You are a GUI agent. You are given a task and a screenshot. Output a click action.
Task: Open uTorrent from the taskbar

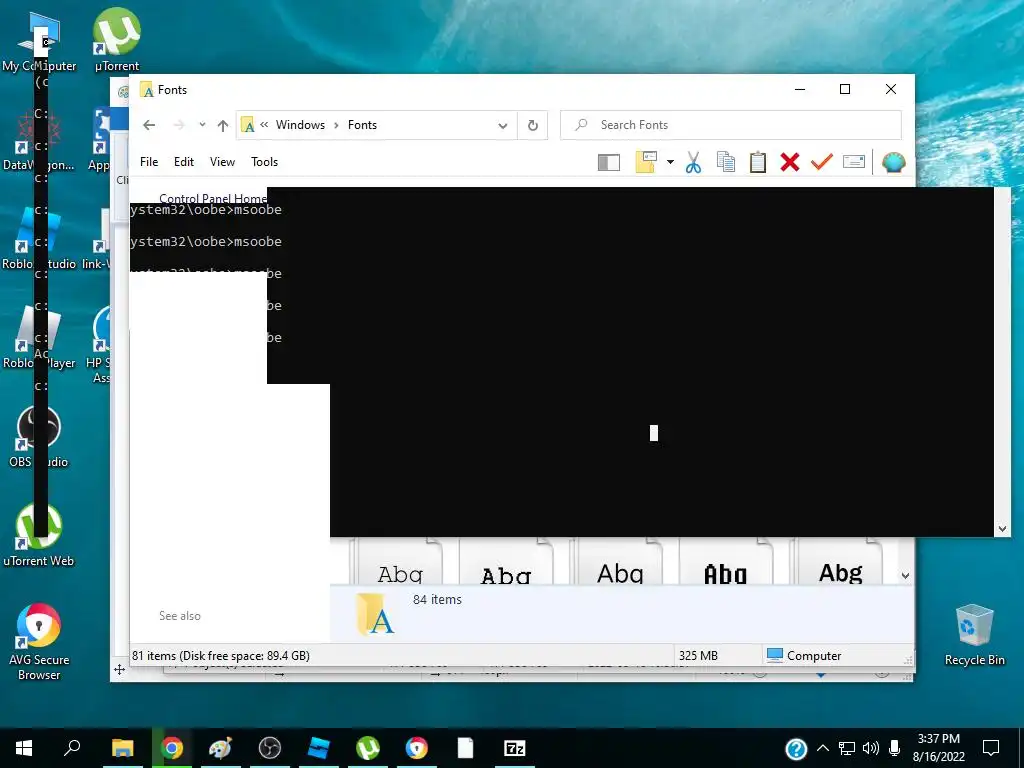(368, 748)
